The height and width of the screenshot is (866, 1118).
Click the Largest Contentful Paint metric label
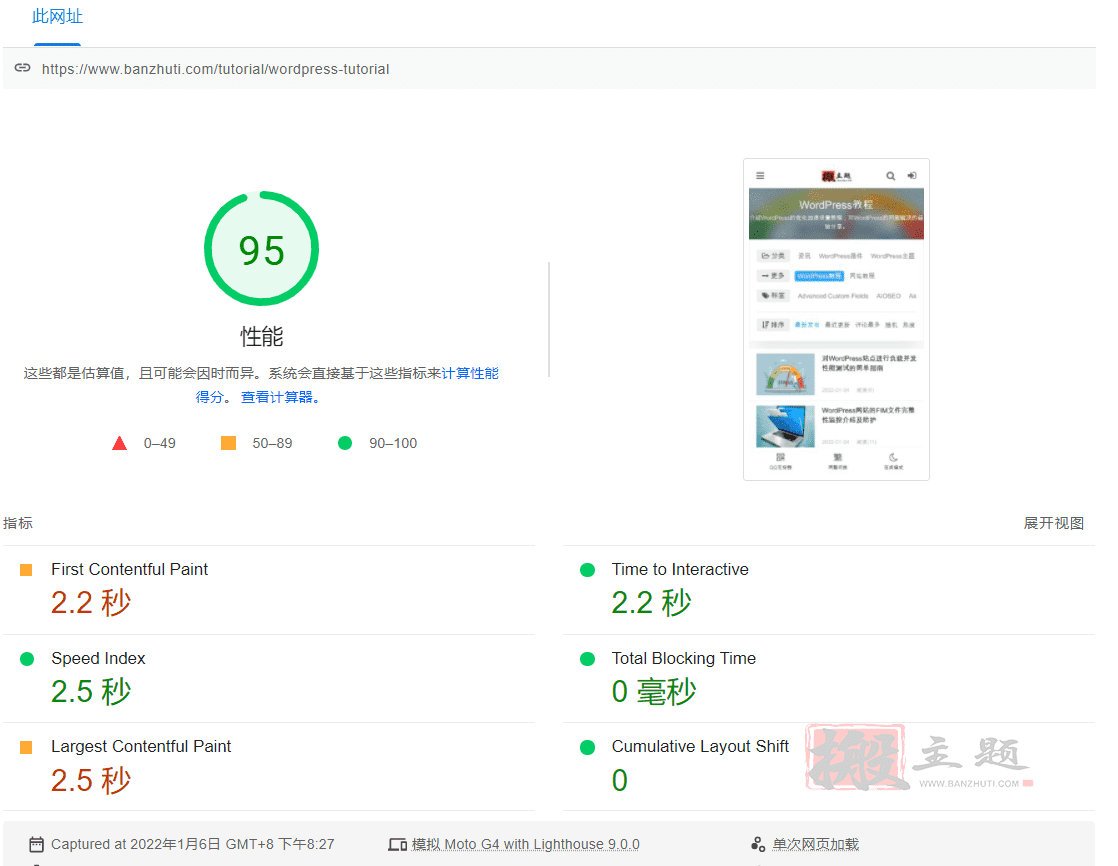point(141,746)
